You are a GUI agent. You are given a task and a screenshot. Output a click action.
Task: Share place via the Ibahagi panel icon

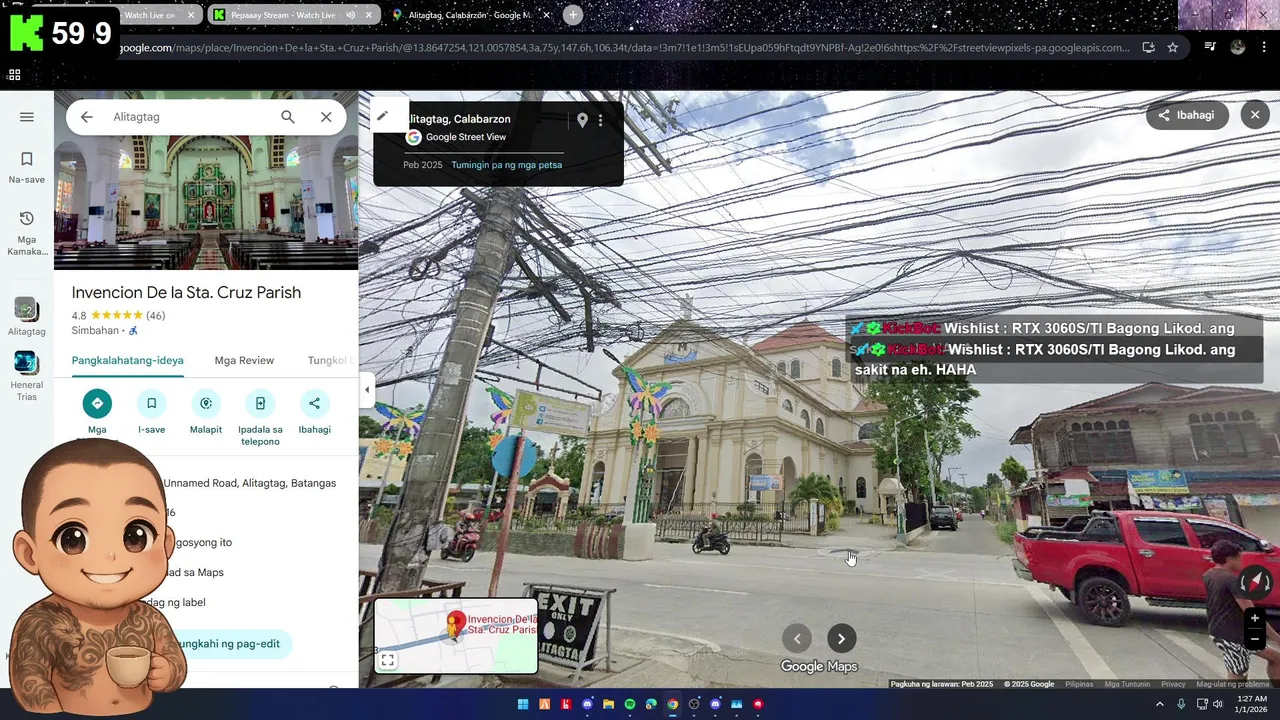(x=314, y=404)
